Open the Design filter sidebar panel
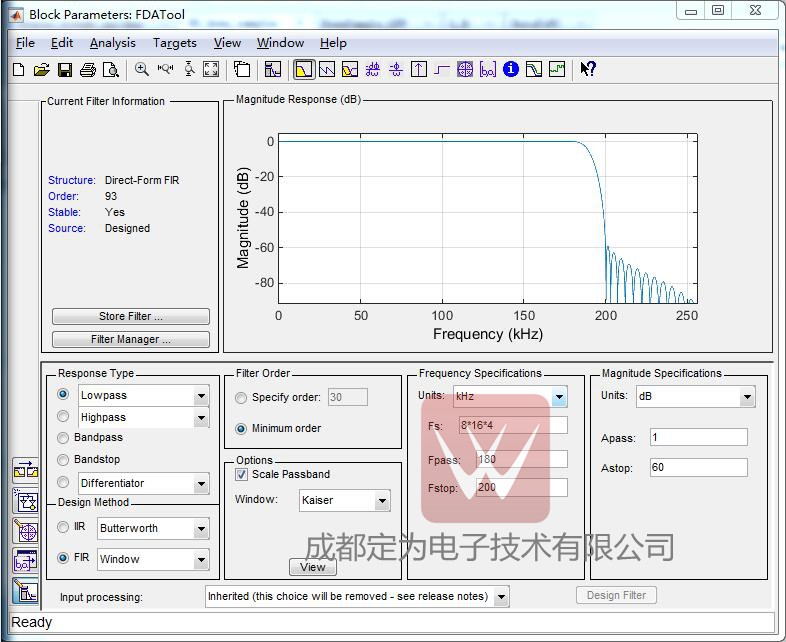The image size is (786, 642). point(25,591)
